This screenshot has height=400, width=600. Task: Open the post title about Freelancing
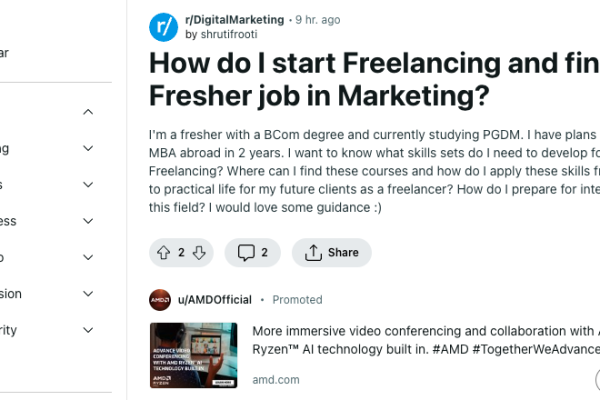click(374, 79)
